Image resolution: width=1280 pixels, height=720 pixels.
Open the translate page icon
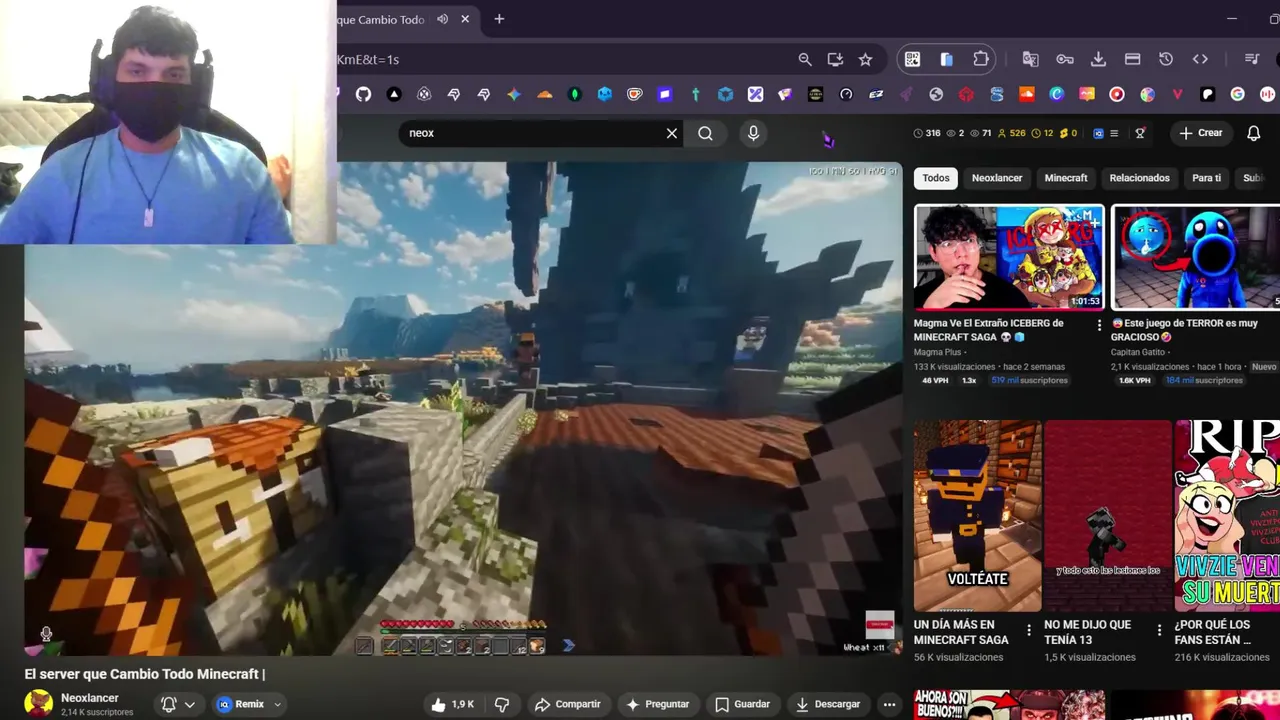point(1030,60)
